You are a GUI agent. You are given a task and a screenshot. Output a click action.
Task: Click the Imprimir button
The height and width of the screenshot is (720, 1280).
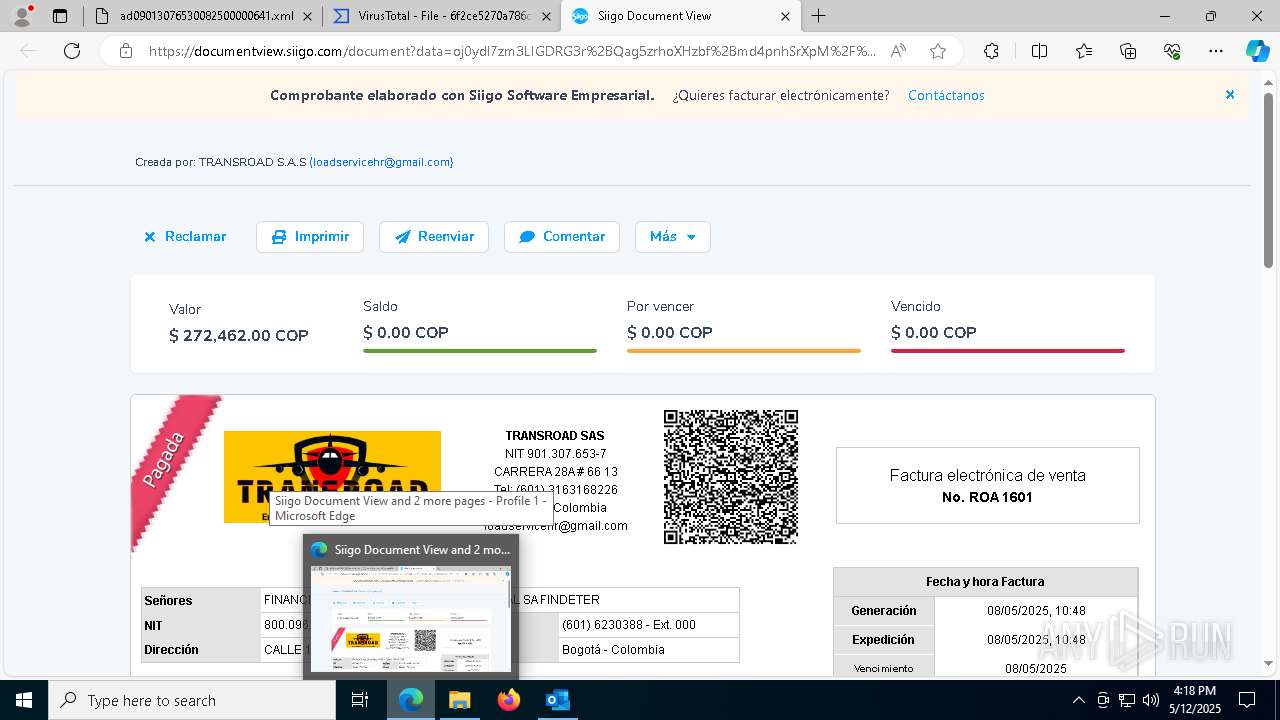coord(310,237)
